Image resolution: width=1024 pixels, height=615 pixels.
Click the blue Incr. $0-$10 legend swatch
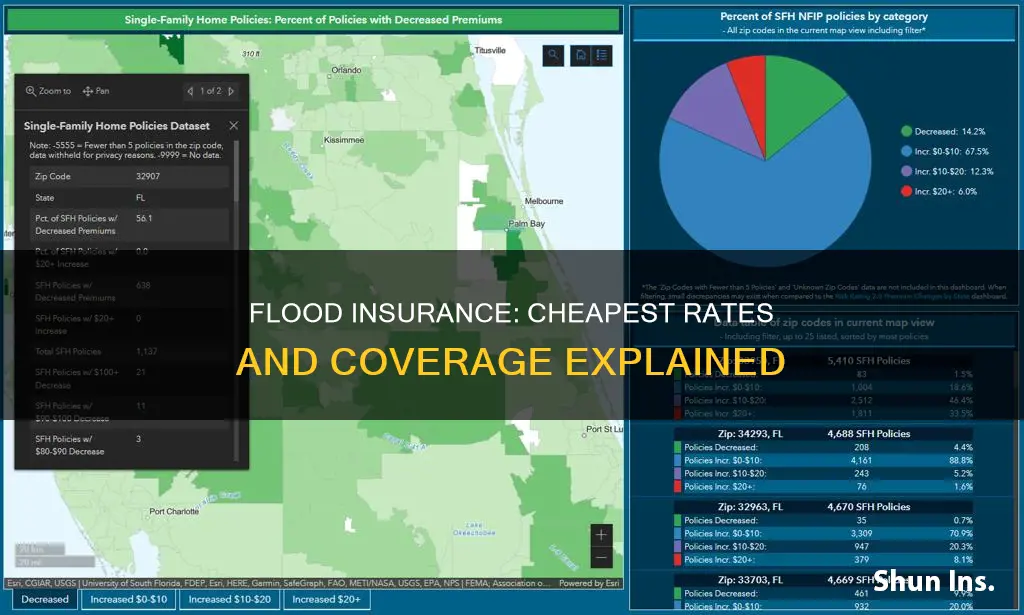[906, 151]
